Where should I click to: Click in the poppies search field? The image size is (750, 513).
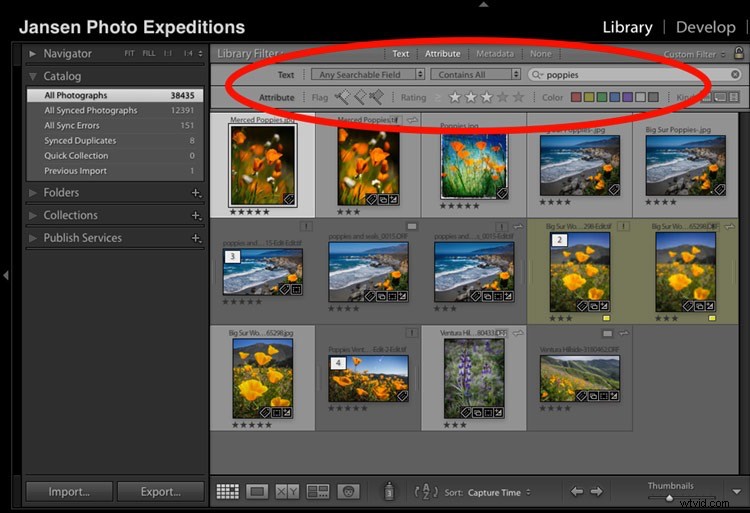click(636, 75)
